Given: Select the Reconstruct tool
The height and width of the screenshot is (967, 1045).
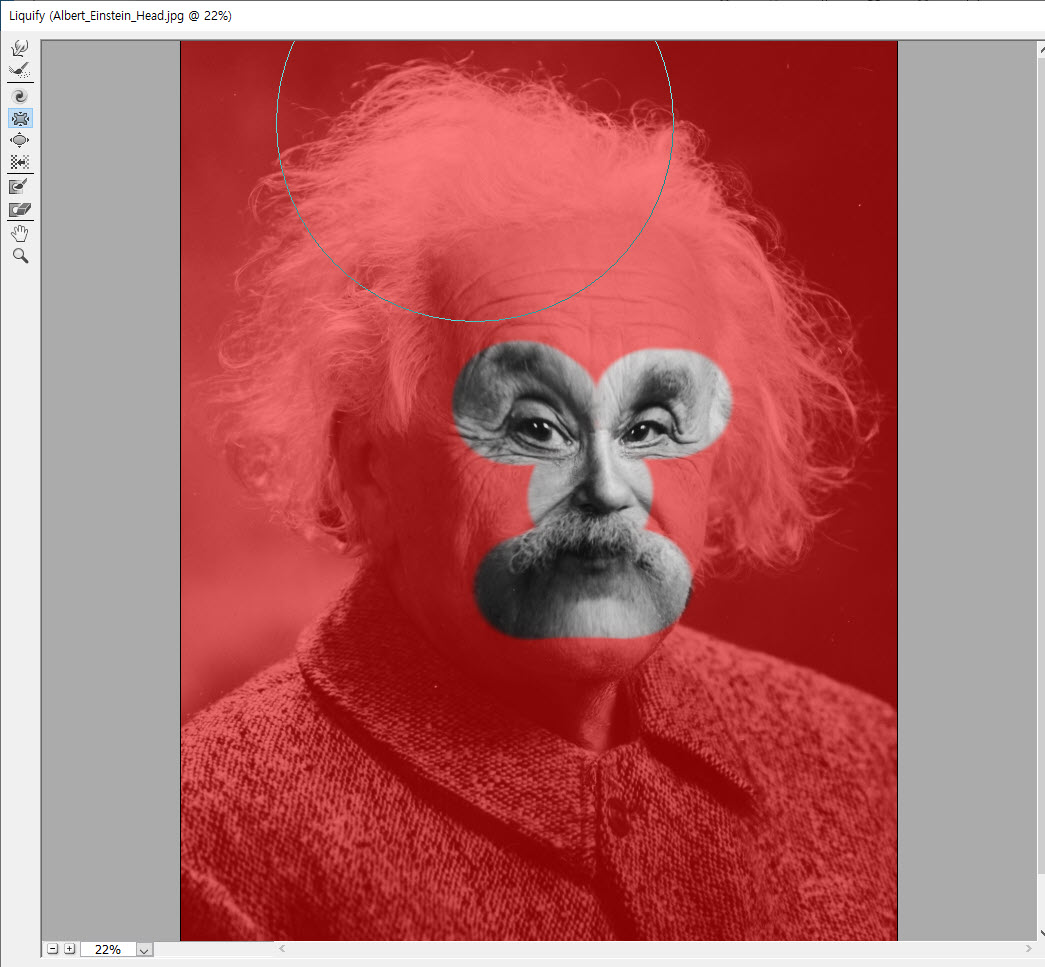Looking at the screenshot, I should click(20, 70).
